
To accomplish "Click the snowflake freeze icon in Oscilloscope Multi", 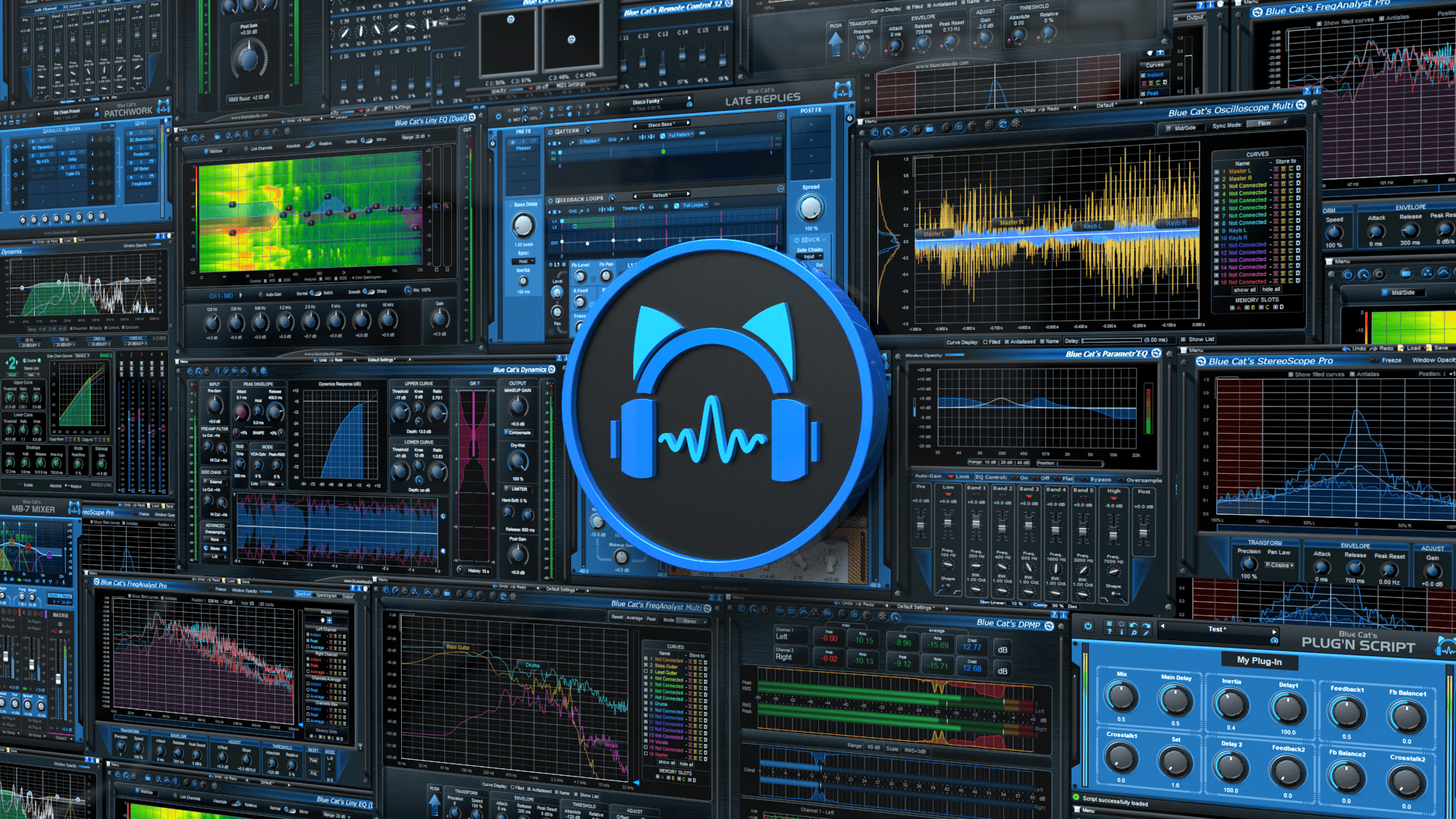I will (1016, 124).
